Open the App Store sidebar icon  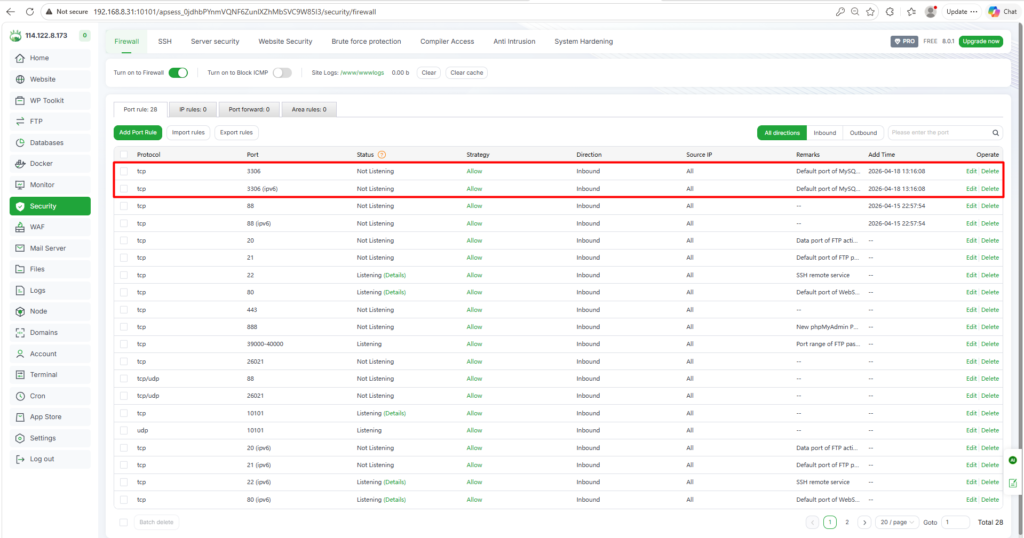pyautogui.click(x=21, y=417)
